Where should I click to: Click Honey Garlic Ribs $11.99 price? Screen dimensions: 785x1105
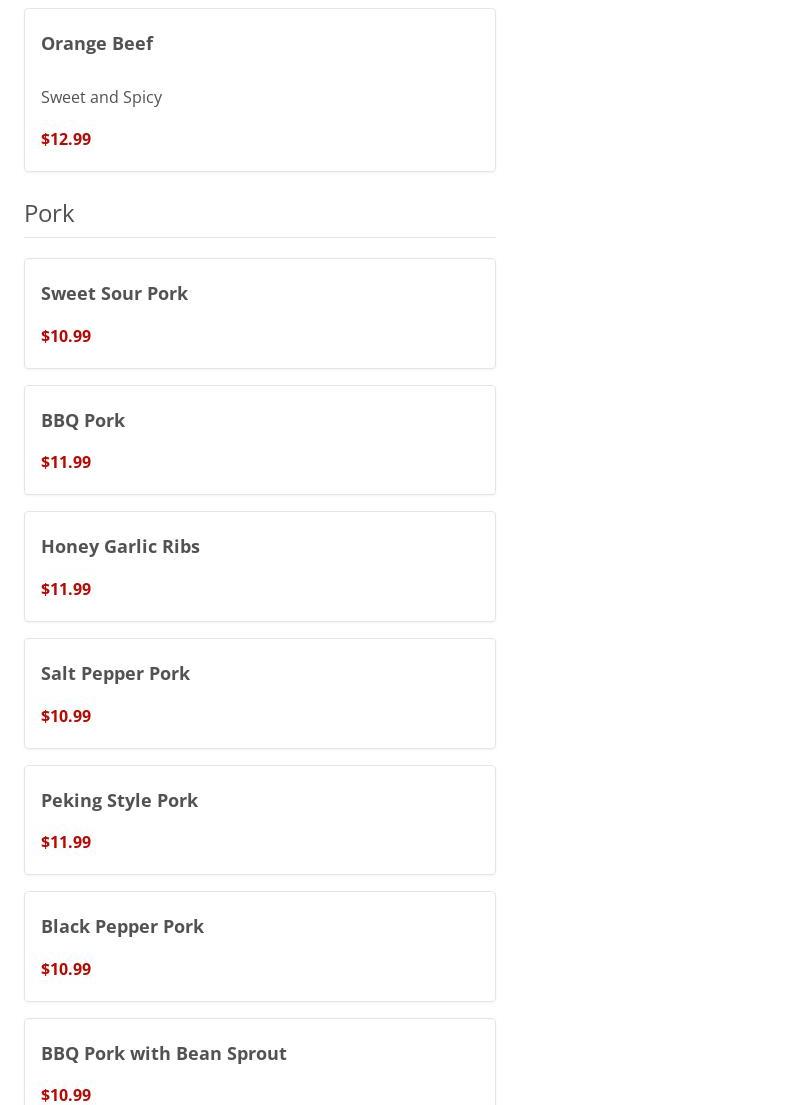tap(66, 589)
